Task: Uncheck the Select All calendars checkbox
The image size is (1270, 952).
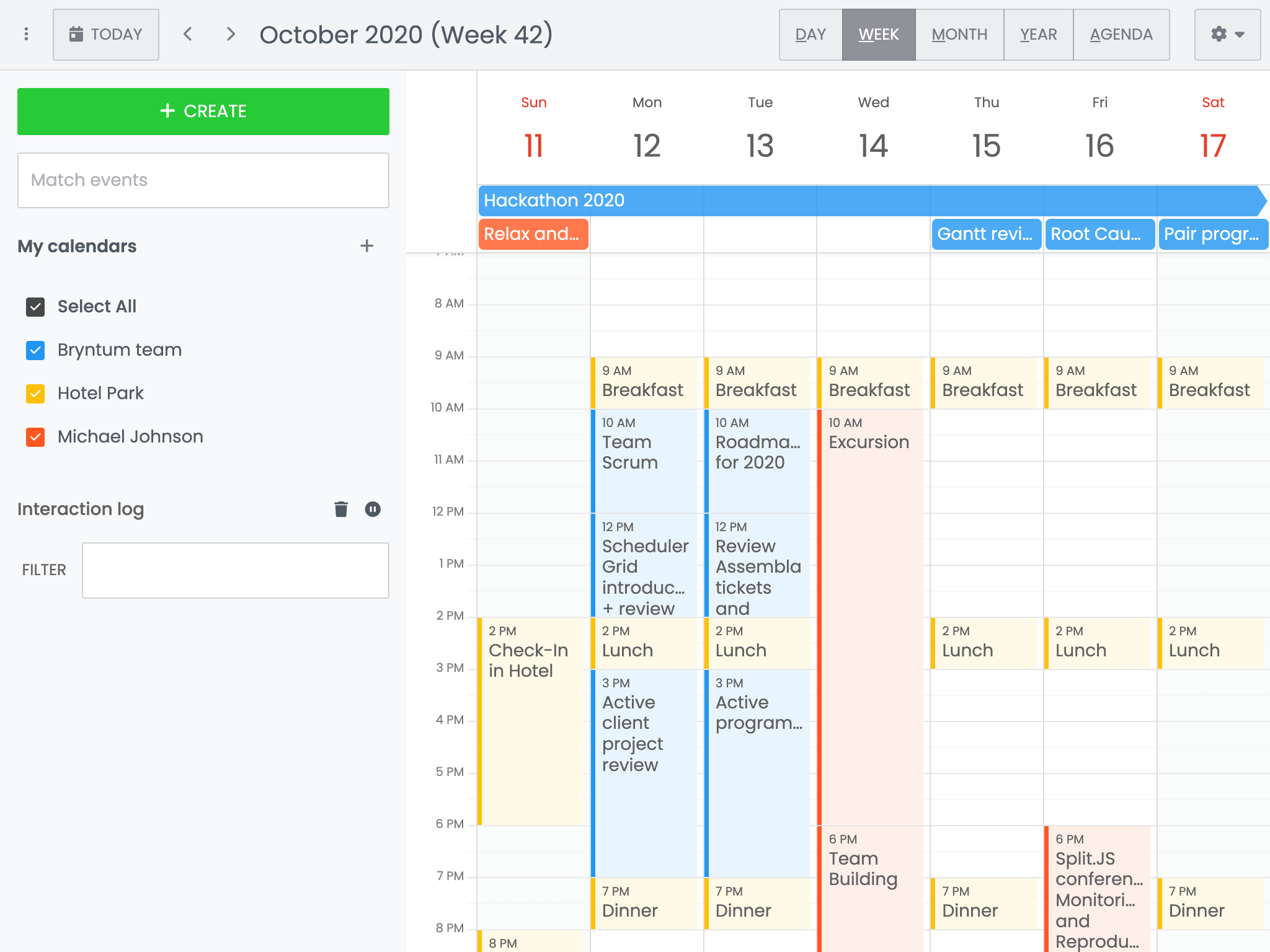Action: [x=35, y=306]
